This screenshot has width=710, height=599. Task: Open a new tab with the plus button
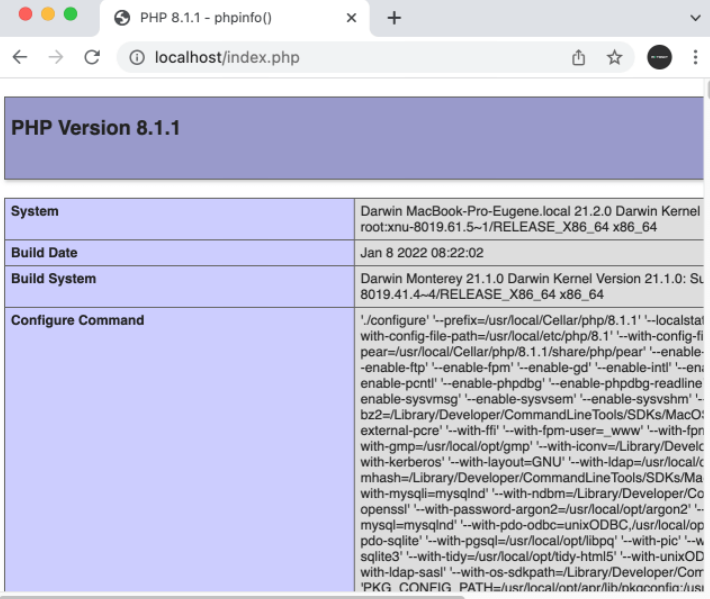[x=394, y=18]
